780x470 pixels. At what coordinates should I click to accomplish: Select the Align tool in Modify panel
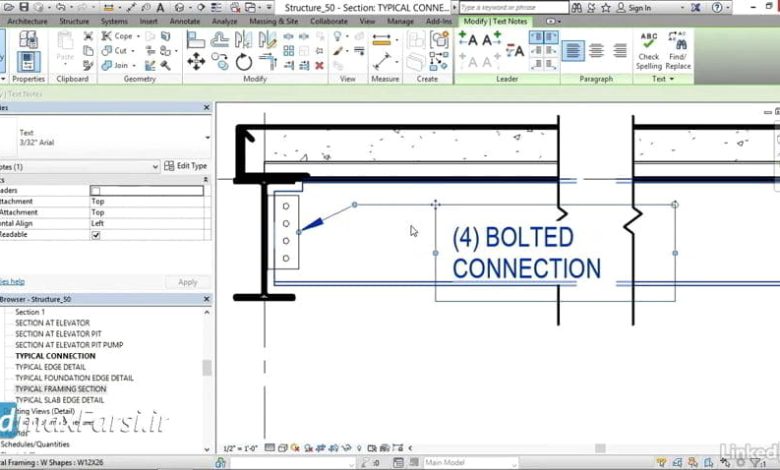pos(195,39)
